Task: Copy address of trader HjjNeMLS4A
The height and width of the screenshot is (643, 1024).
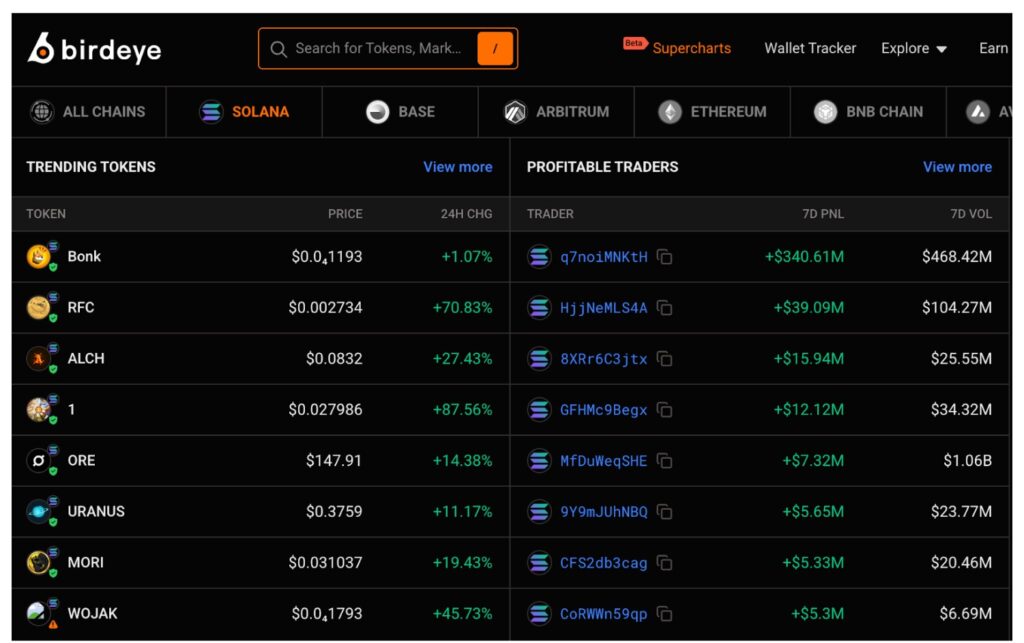Action: tap(665, 308)
